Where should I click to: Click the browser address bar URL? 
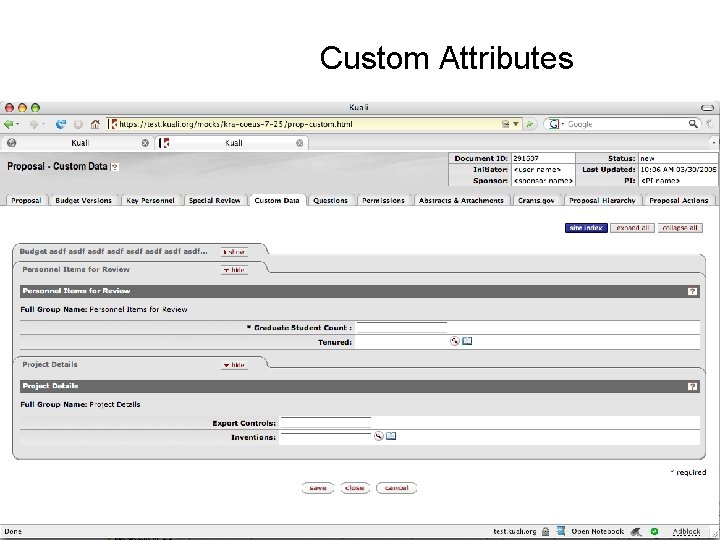pyautogui.click(x=236, y=124)
